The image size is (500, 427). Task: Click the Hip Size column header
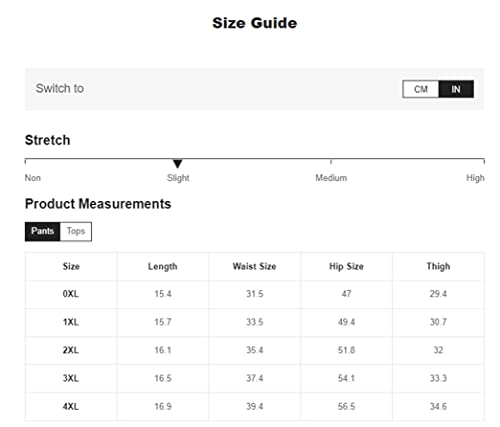click(x=346, y=266)
